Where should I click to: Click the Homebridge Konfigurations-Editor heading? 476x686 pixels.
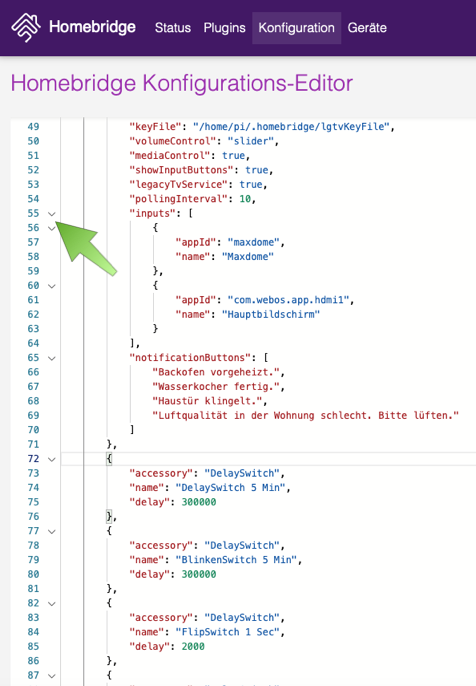coord(182,83)
